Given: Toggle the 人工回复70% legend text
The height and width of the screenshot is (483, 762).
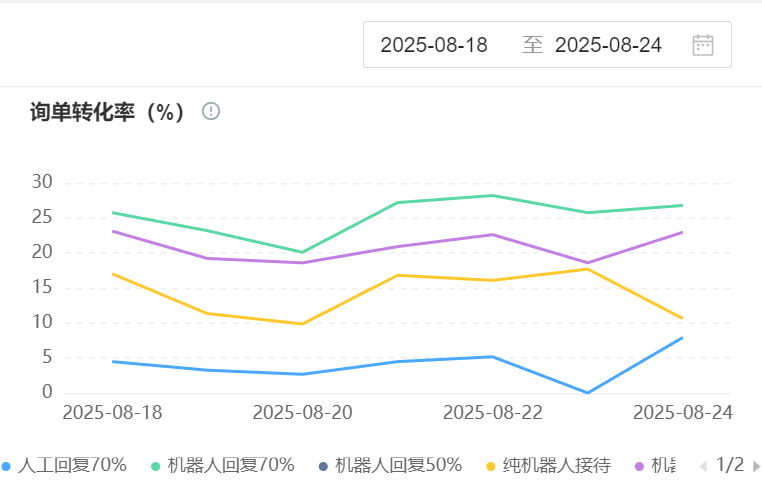Looking at the screenshot, I should point(72,465).
